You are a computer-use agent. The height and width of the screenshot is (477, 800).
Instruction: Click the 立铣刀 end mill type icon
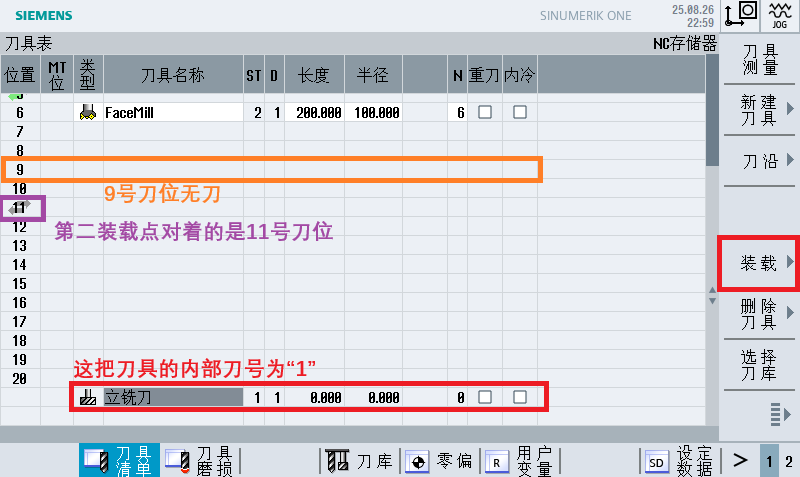(88, 397)
